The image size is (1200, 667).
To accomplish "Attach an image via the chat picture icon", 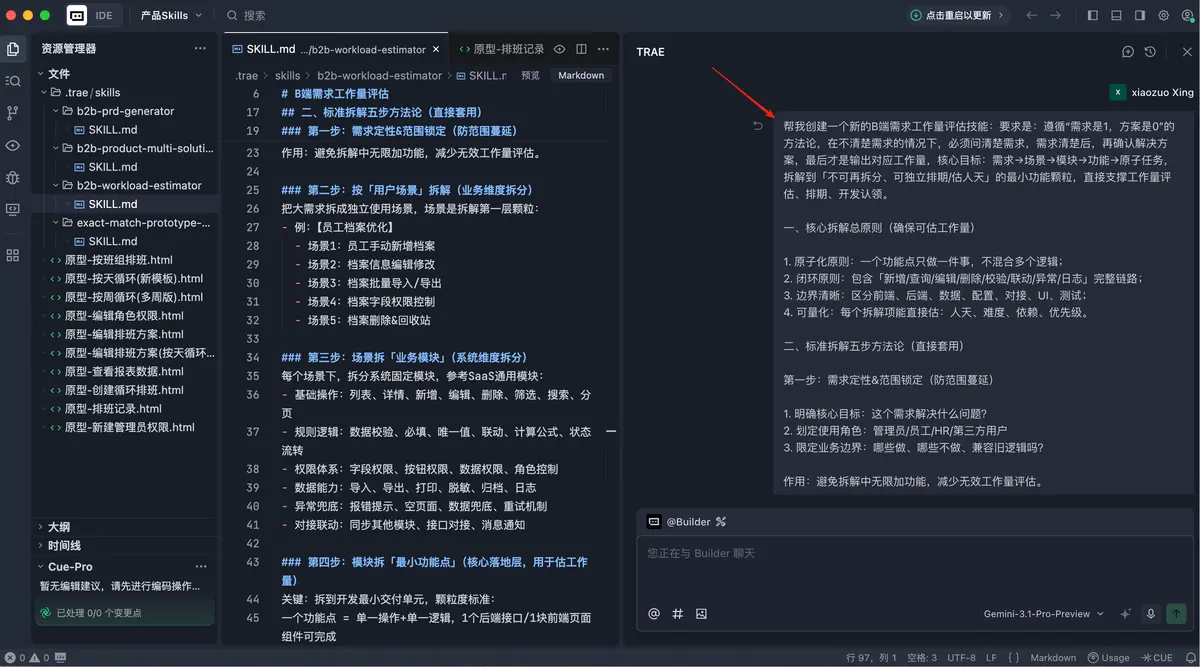I will click(701, 614).
